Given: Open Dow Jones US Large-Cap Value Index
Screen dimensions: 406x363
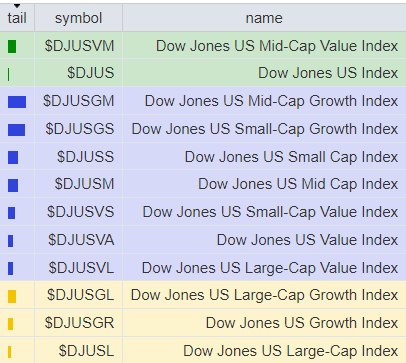Looking at the screenshot, I should click(x=270, y=268).
